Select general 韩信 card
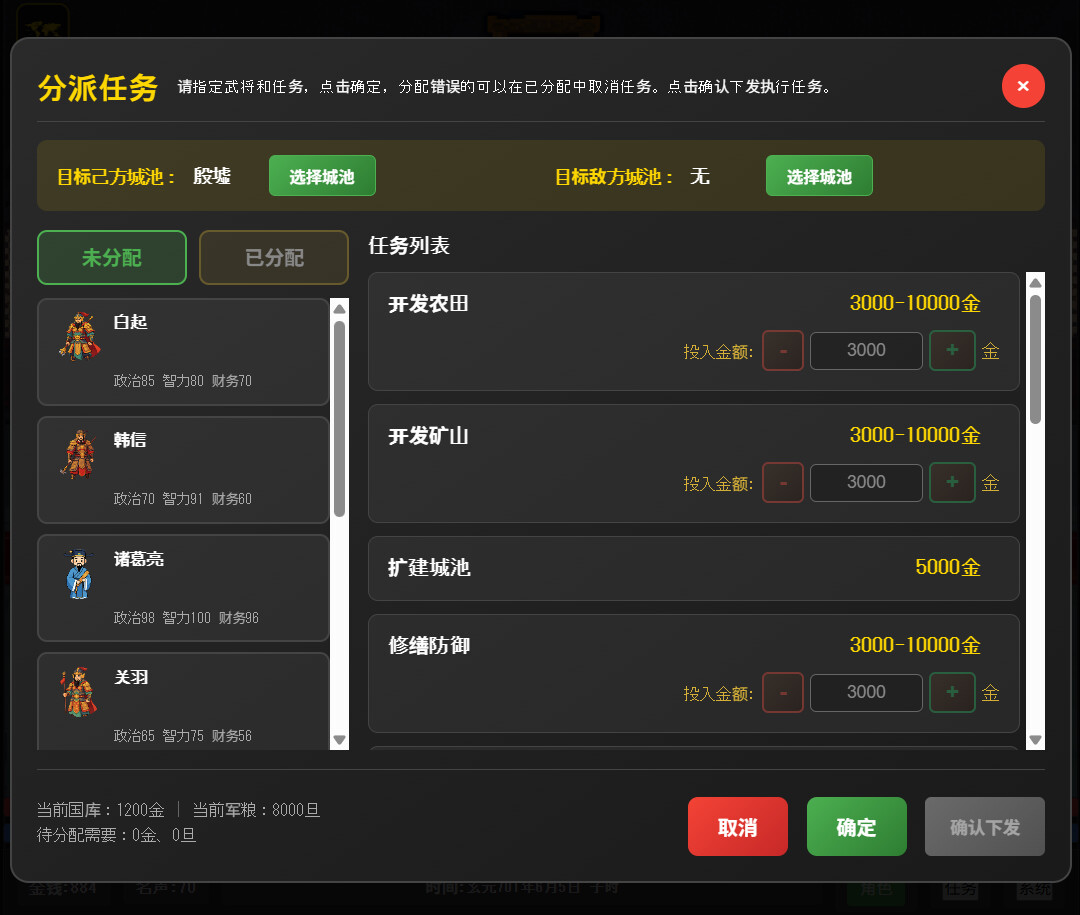The image size is (1080, 915). pyautogui.click(x=183, y=470)
